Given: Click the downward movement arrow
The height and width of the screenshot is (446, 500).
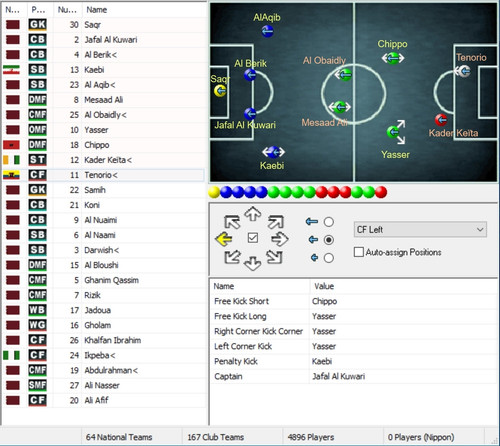Looking at the screenshot, I should (252, 263).
